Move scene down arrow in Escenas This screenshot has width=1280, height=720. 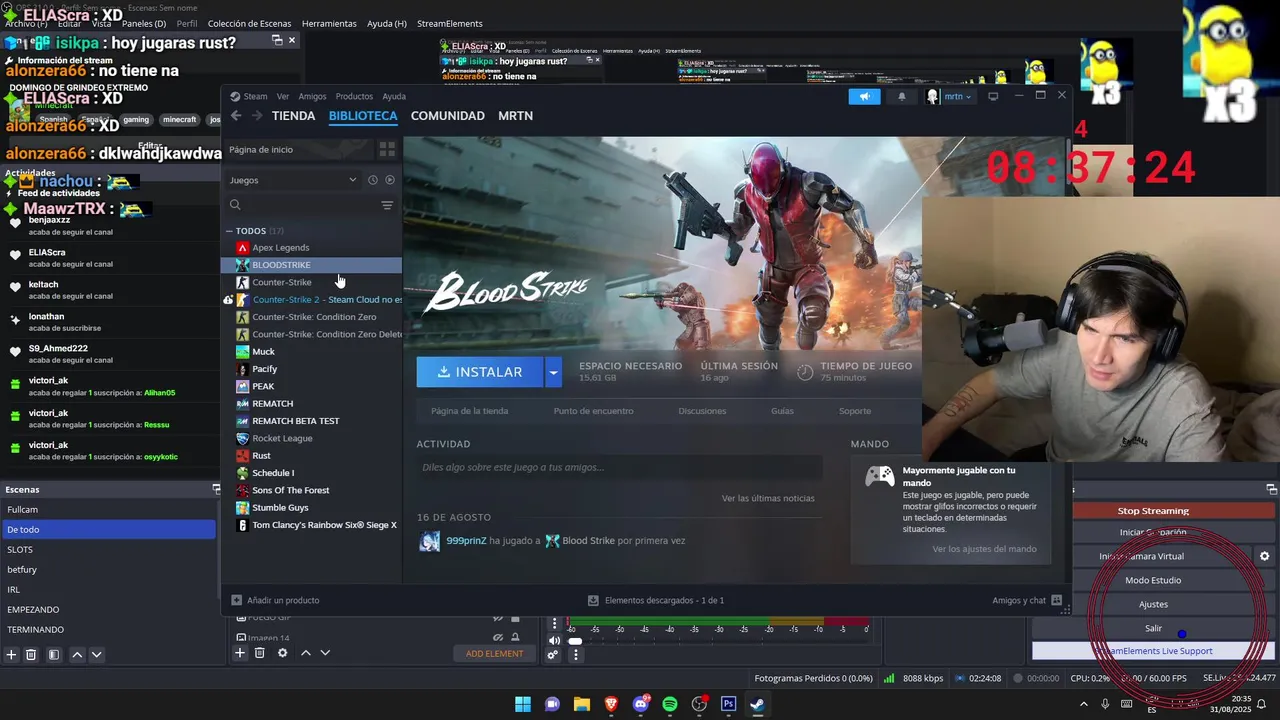click(x=96, y=655)
